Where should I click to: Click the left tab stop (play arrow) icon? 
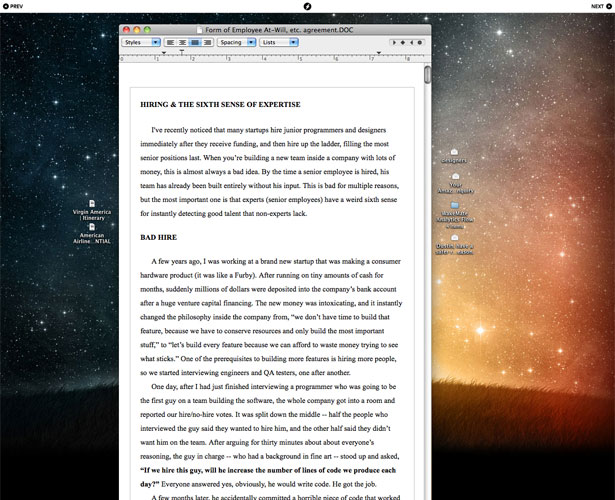tap(394, 42)
